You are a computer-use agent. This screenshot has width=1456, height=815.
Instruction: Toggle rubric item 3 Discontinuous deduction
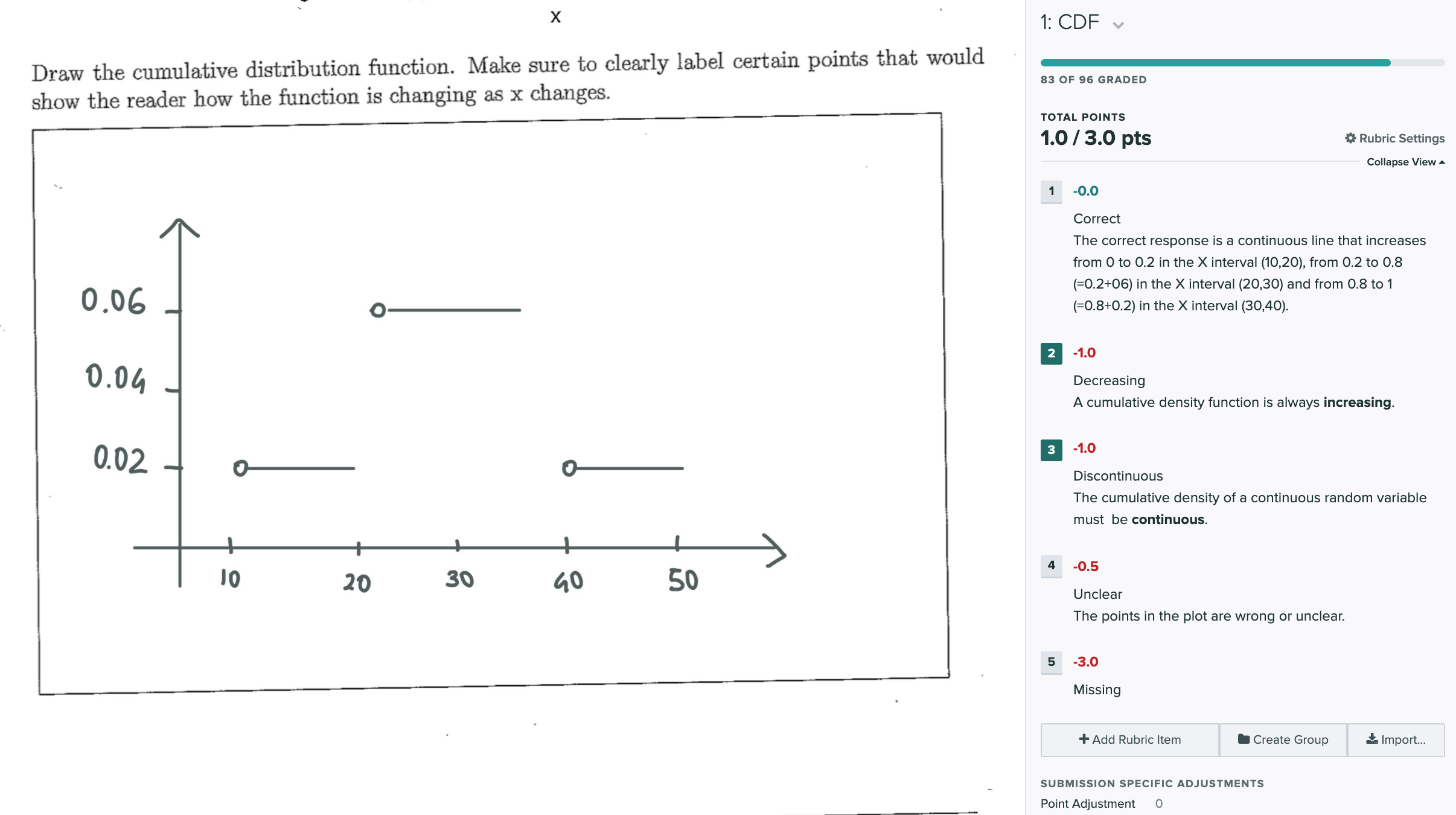1051,447
